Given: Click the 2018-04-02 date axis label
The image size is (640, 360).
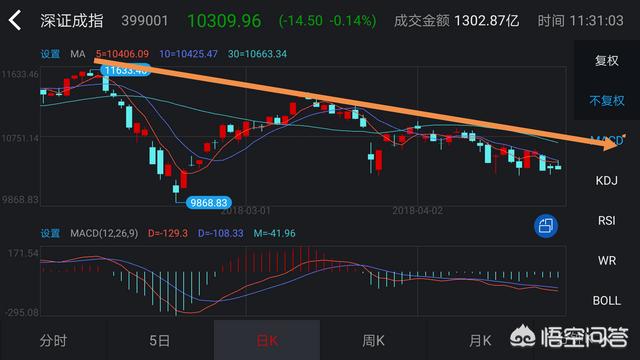Looking at the screenshot, I should (x=418, y=211).
